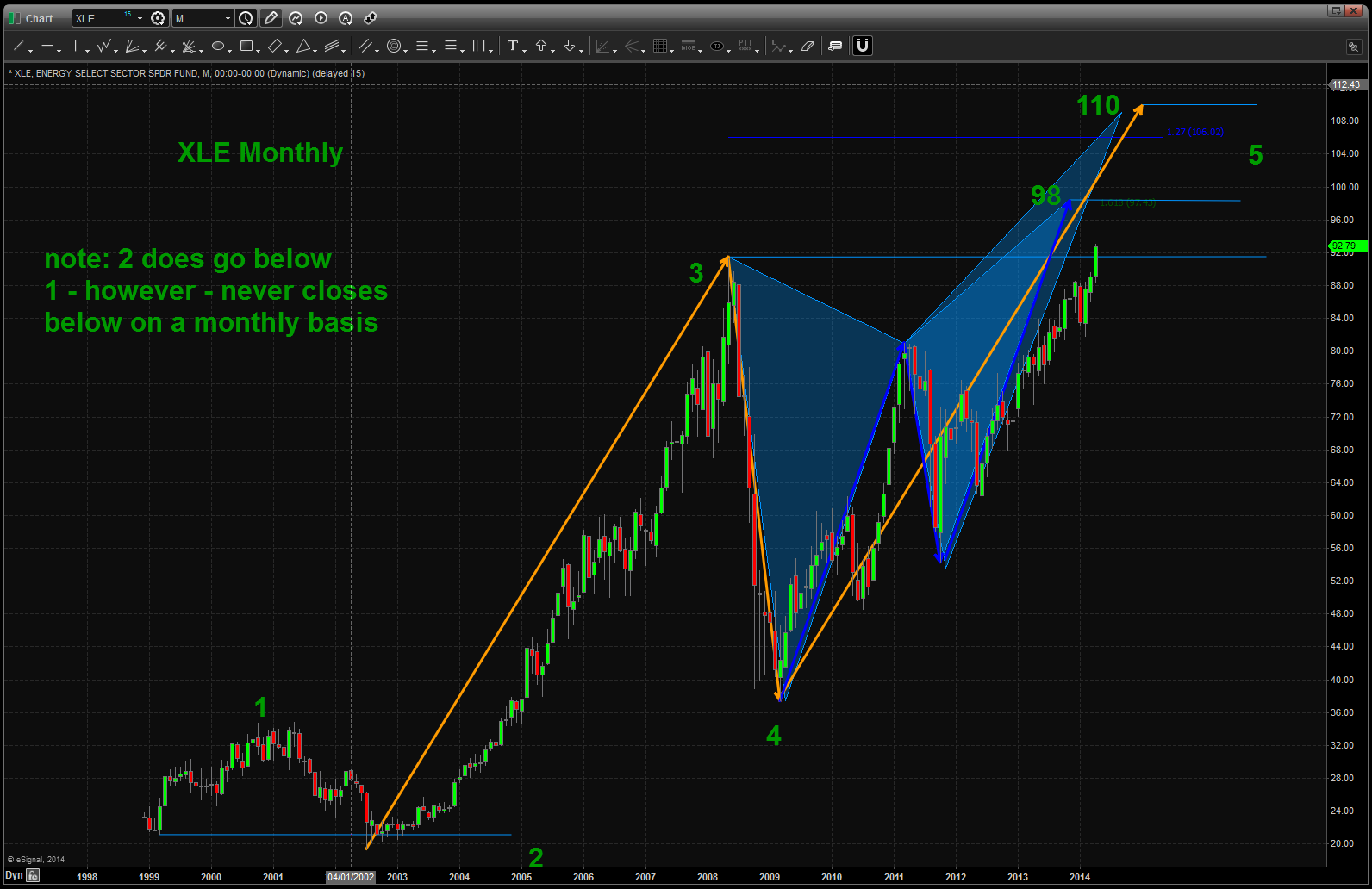Pick the ellipse drawing tool
Image resolution: width=1372 pixels, height=889 pixels.
218,46
